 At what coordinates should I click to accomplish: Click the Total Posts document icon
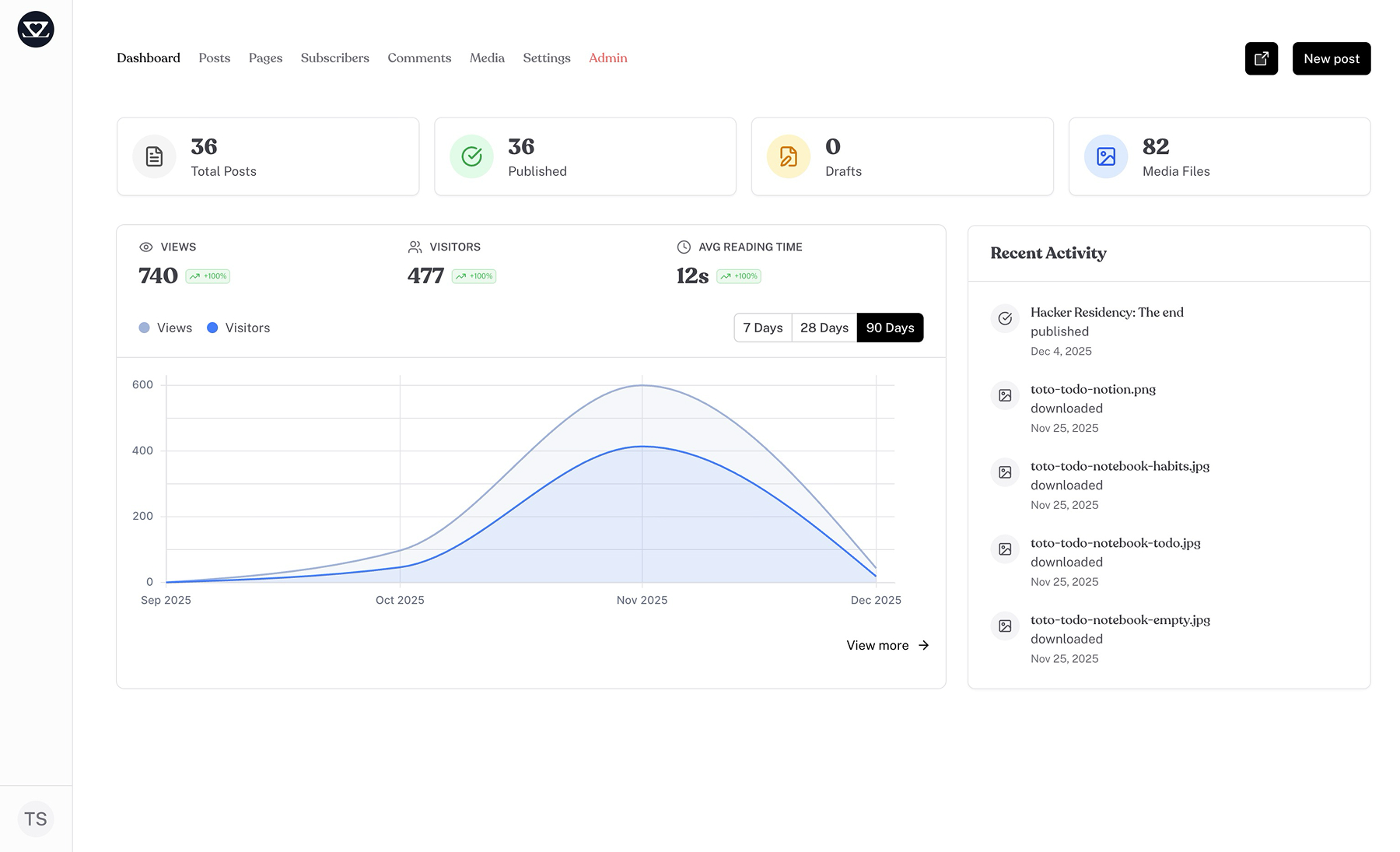154,156
